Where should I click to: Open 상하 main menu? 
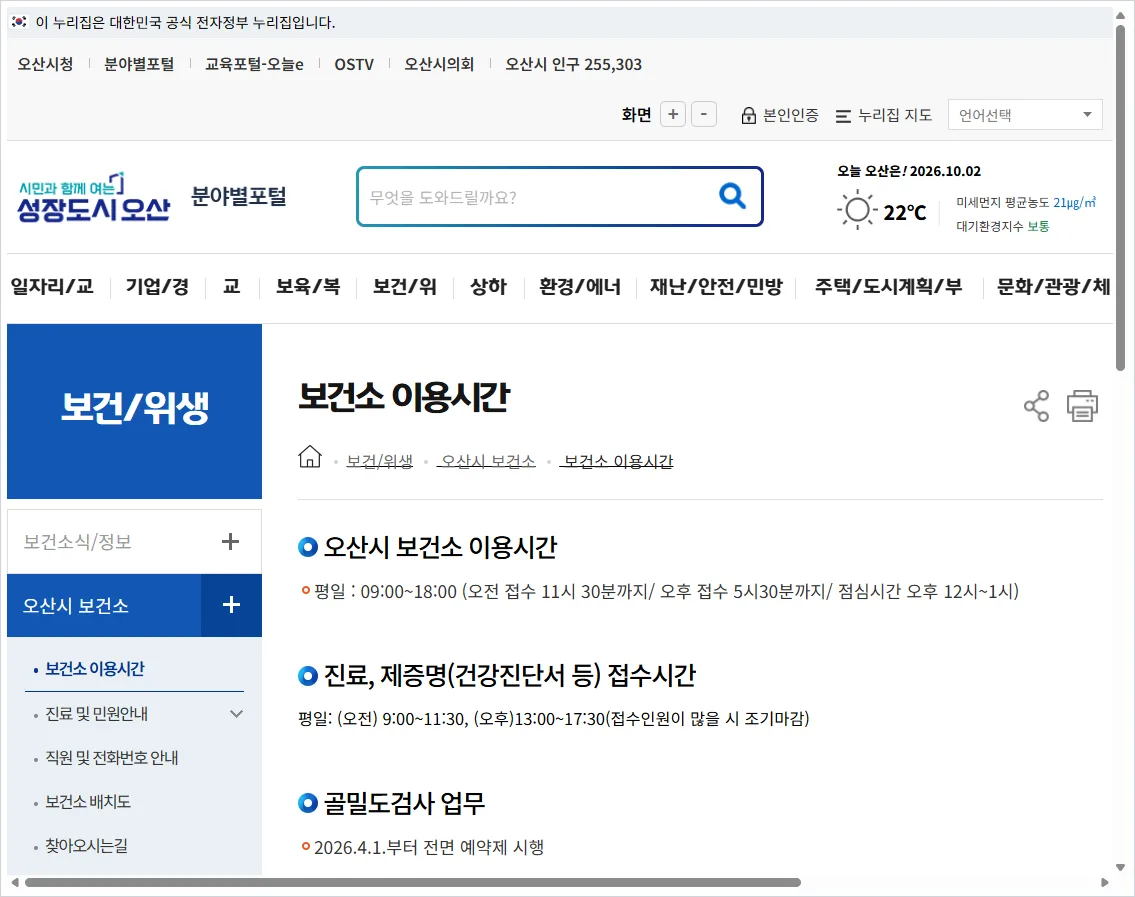click(x=489, y=287)
